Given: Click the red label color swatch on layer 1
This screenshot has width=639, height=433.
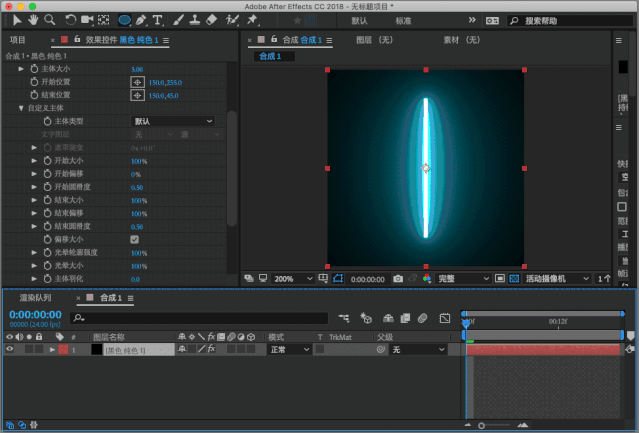Looking at the screenshot, I should pyautogui.click(x=63, y=350).
